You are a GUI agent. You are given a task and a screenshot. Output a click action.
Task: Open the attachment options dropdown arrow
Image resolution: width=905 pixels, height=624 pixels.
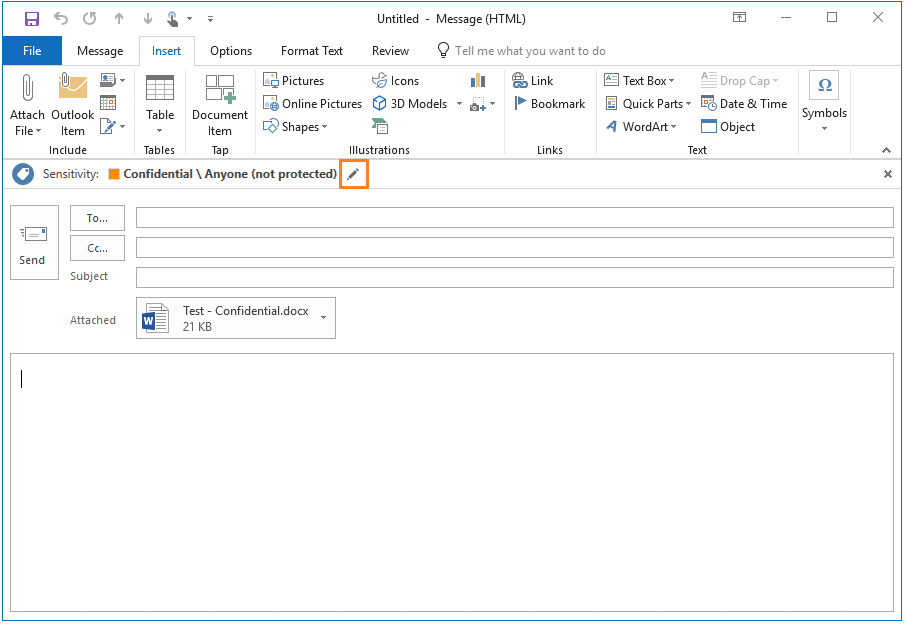pos(323,317)
